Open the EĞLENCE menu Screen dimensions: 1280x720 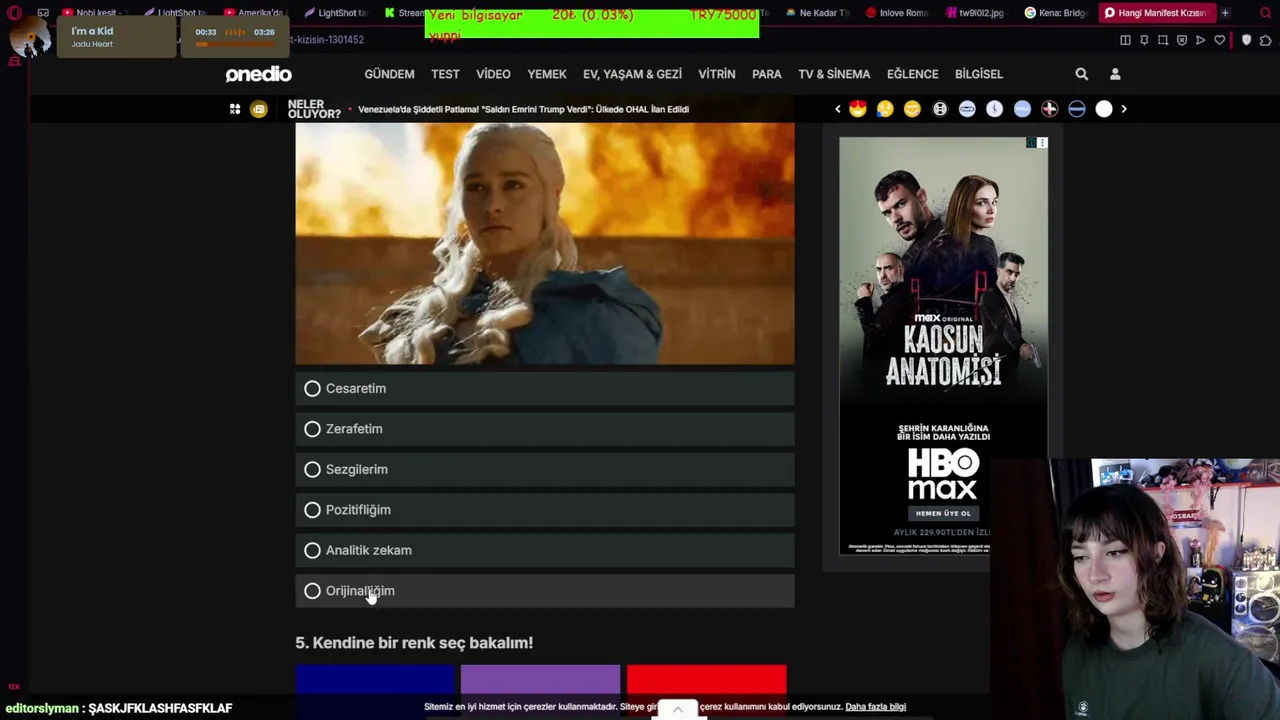(913, 74)
